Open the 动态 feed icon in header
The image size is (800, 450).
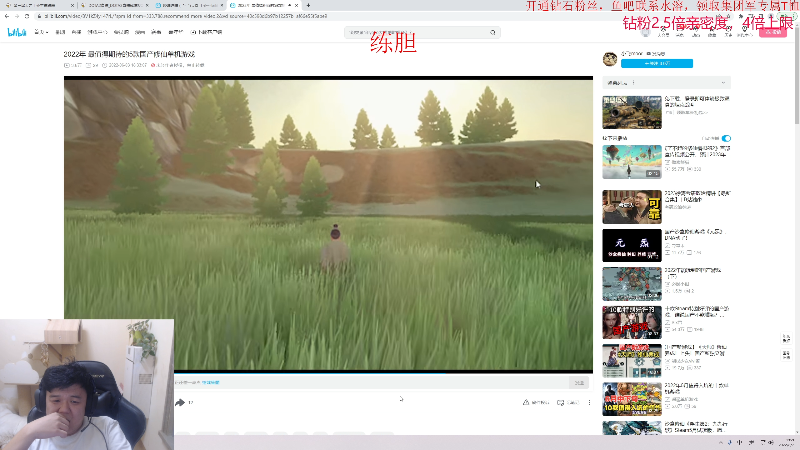point(696,32)
